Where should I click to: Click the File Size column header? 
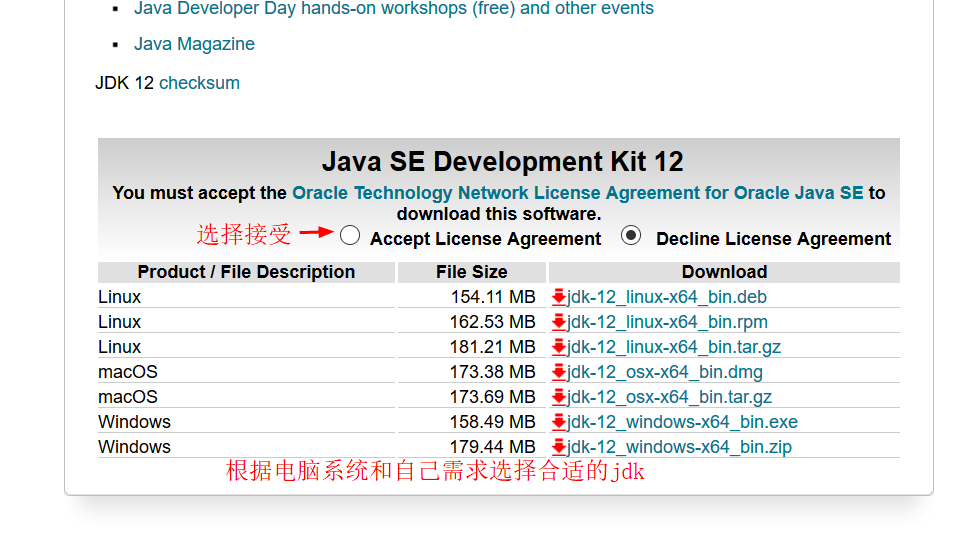click(472, 272)
